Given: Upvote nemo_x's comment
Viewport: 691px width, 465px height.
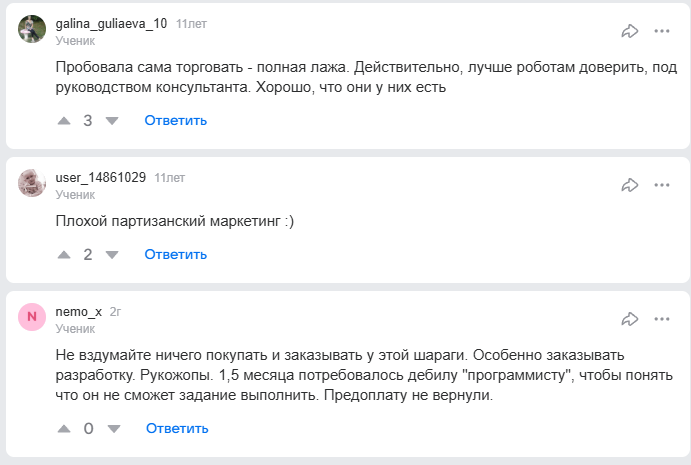Looking at the screenshot, I should 64,428.
